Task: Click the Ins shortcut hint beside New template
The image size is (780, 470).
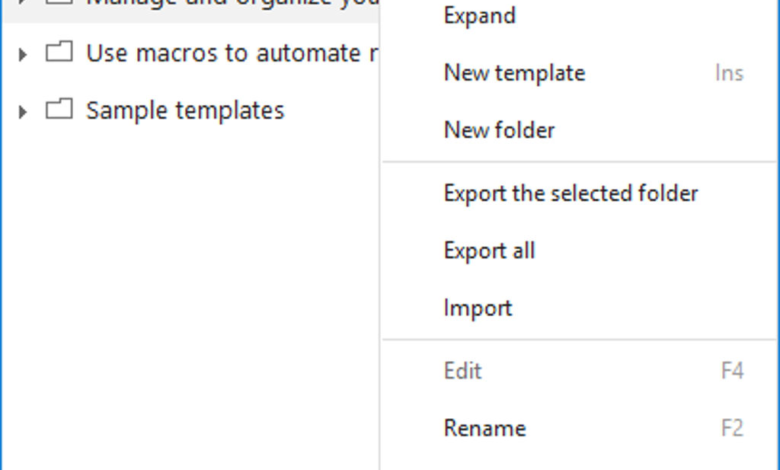Action: [x=729, y=73]
